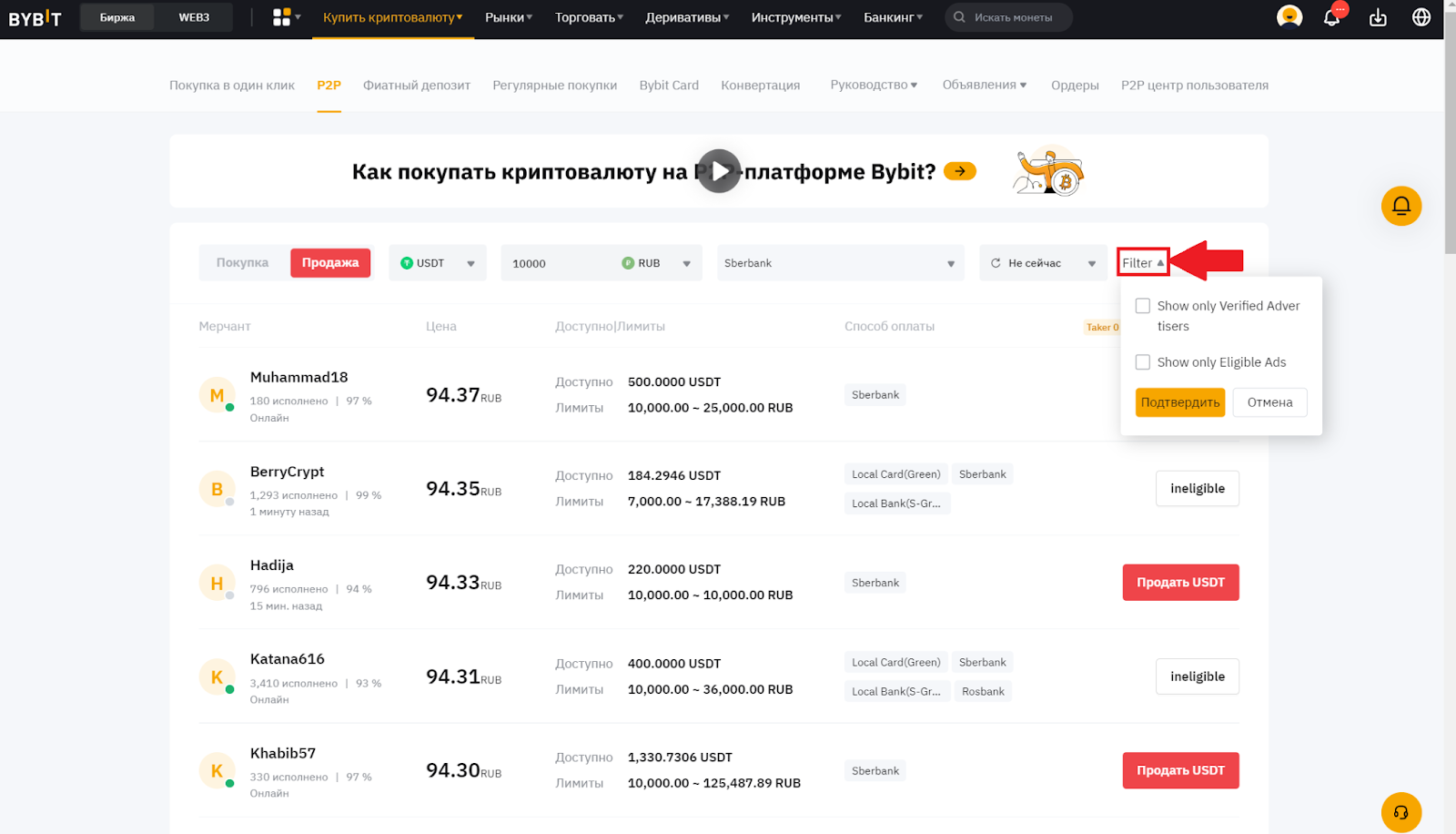Click BerryCrypt's avatar icon
The width and height of the screenshot is (1456, 834).
pyautogui.click(x=217, y=489)
